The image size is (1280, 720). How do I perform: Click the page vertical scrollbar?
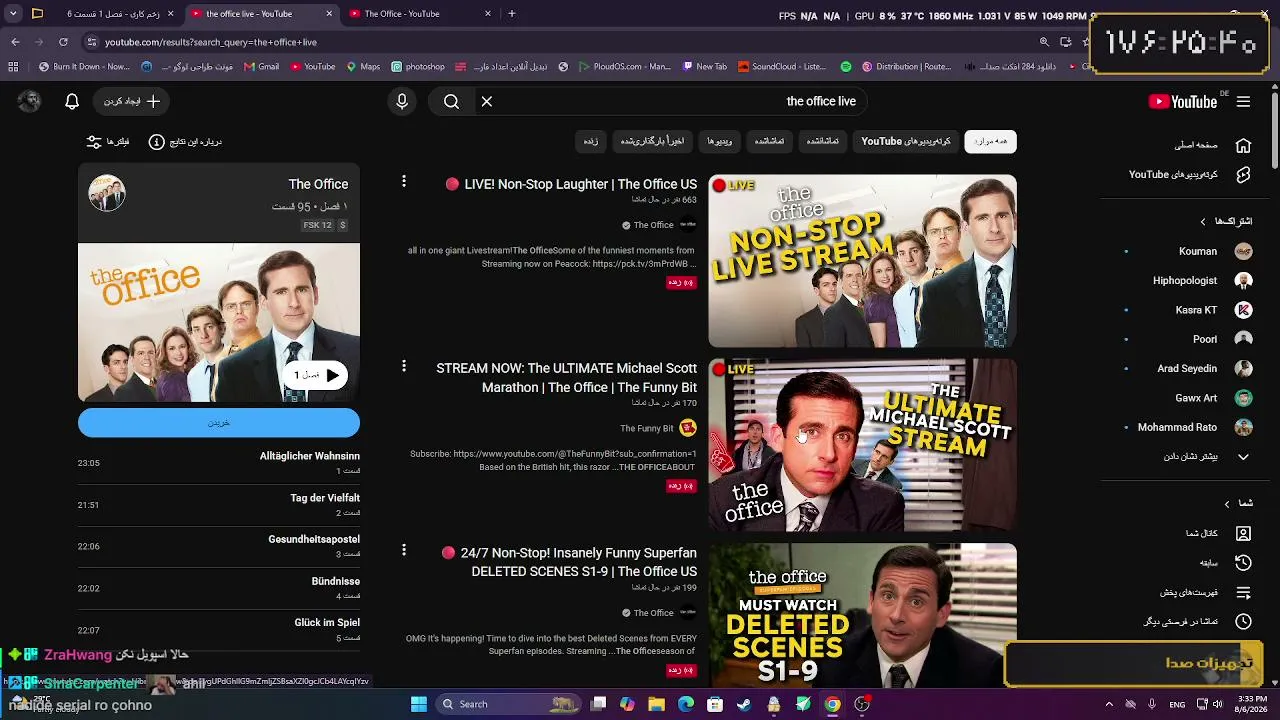[x=1275, y=130]
